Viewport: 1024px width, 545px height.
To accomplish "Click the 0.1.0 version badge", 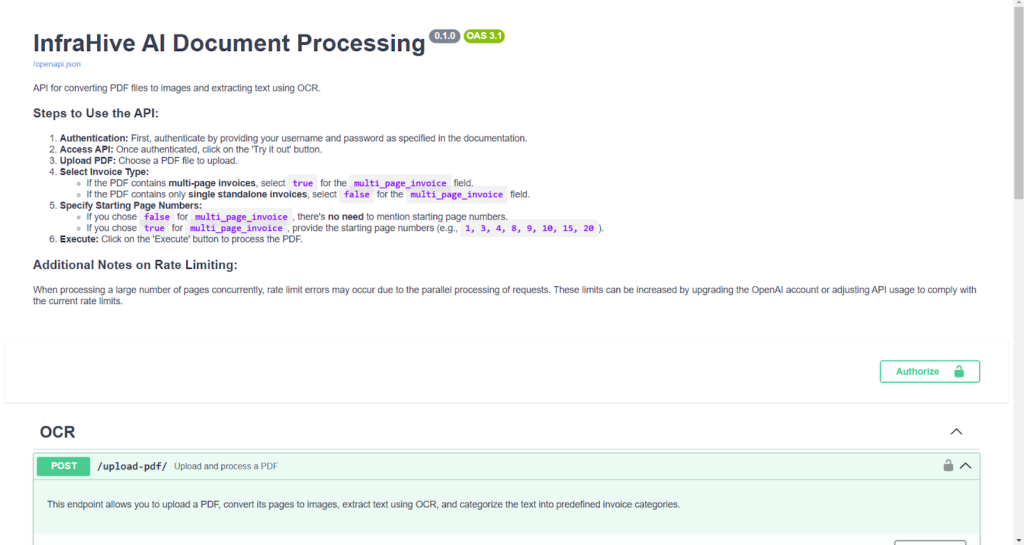I will point(444,36).
